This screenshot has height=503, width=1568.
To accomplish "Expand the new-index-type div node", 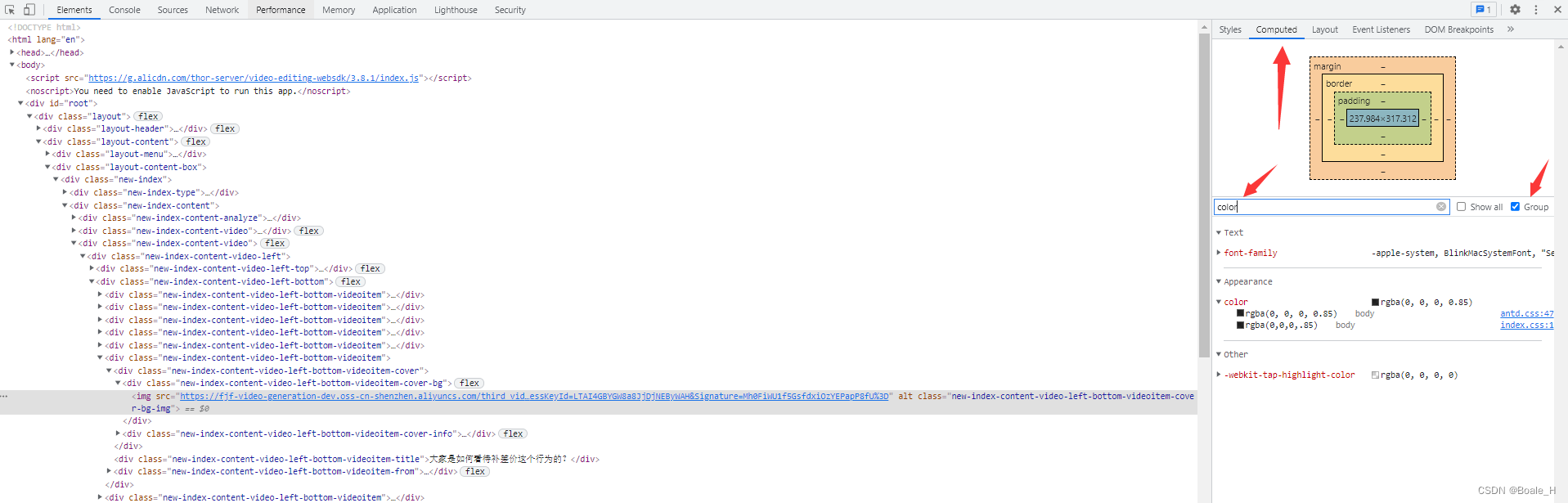I will coord(65,192).
